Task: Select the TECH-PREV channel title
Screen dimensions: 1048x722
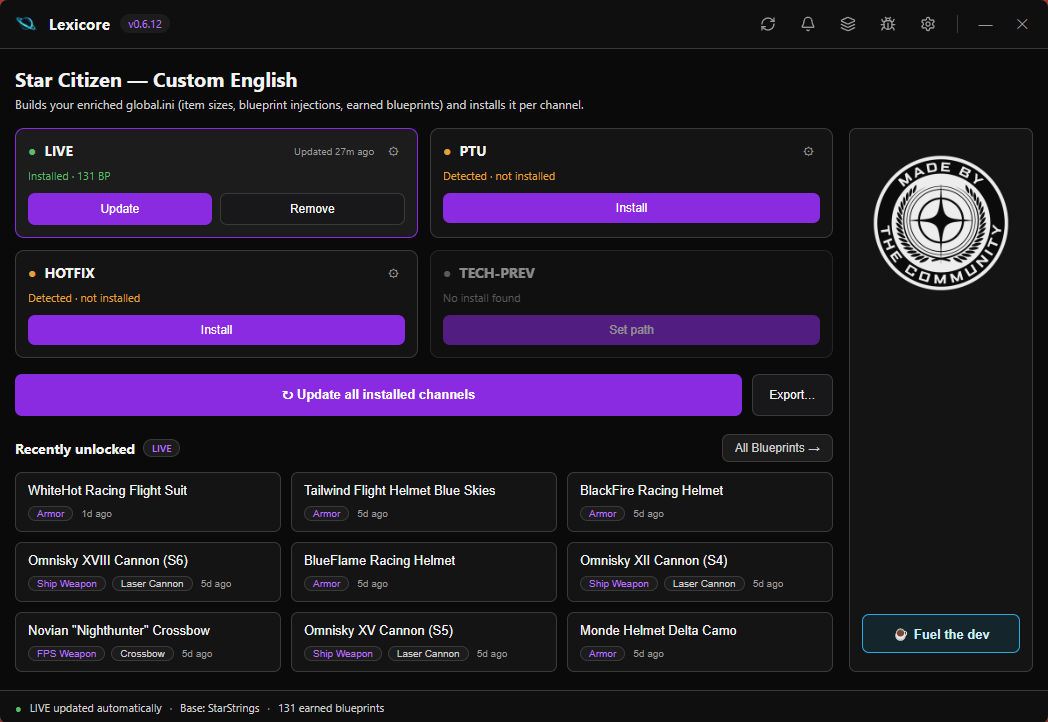Action: coord(497,273)
